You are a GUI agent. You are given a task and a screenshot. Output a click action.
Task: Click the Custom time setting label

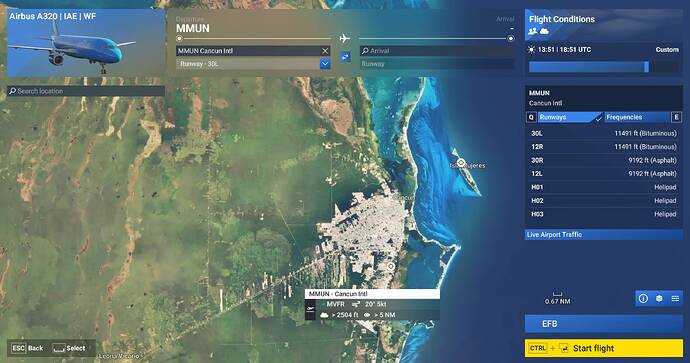[667, 50]
